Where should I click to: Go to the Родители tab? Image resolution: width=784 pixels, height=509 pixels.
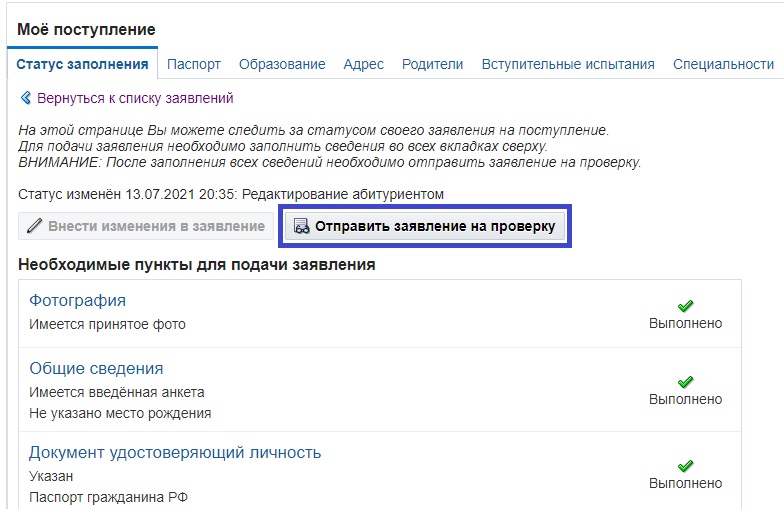pyautogui.click(x=432, y=64)
